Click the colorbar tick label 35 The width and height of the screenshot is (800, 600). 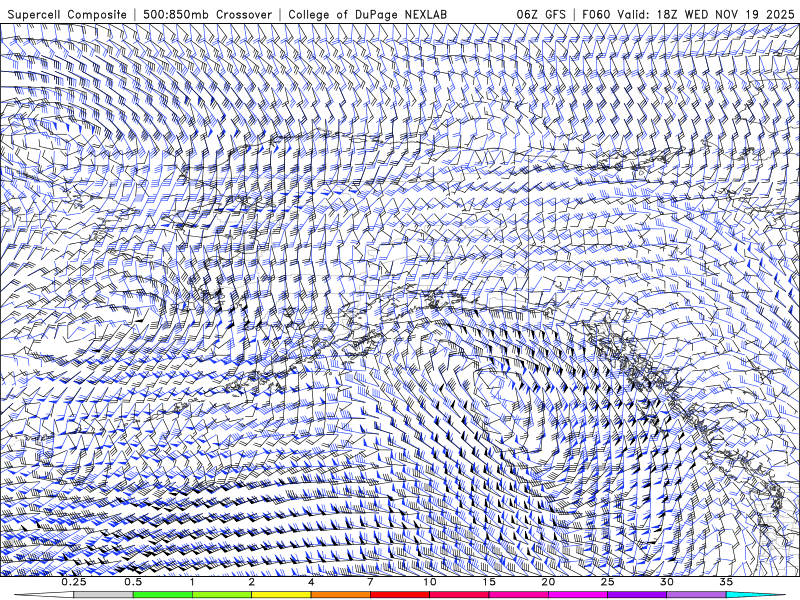tap(726, 582)
